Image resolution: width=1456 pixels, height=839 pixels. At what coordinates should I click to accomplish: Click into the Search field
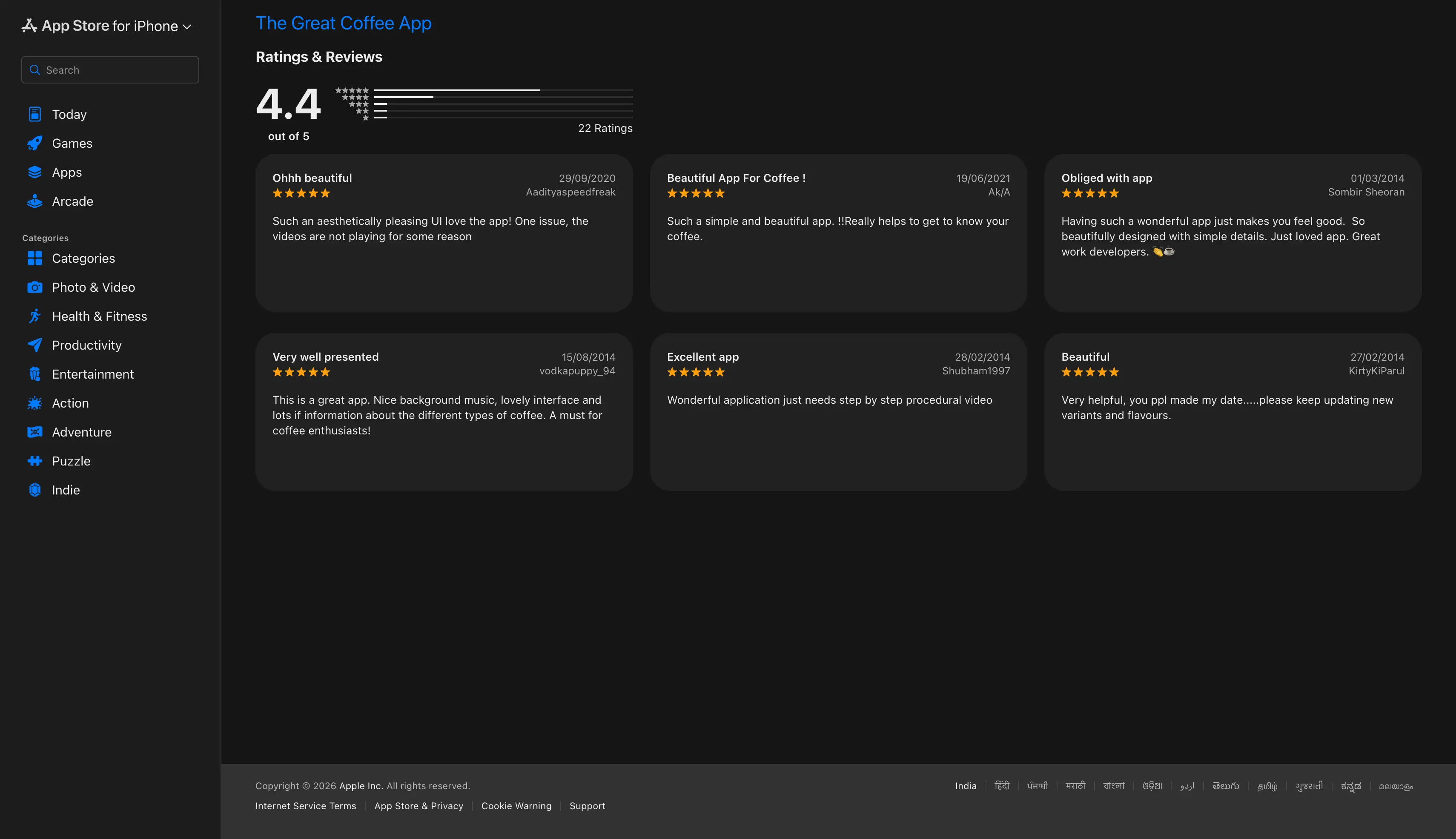click(x=110, y=70)
